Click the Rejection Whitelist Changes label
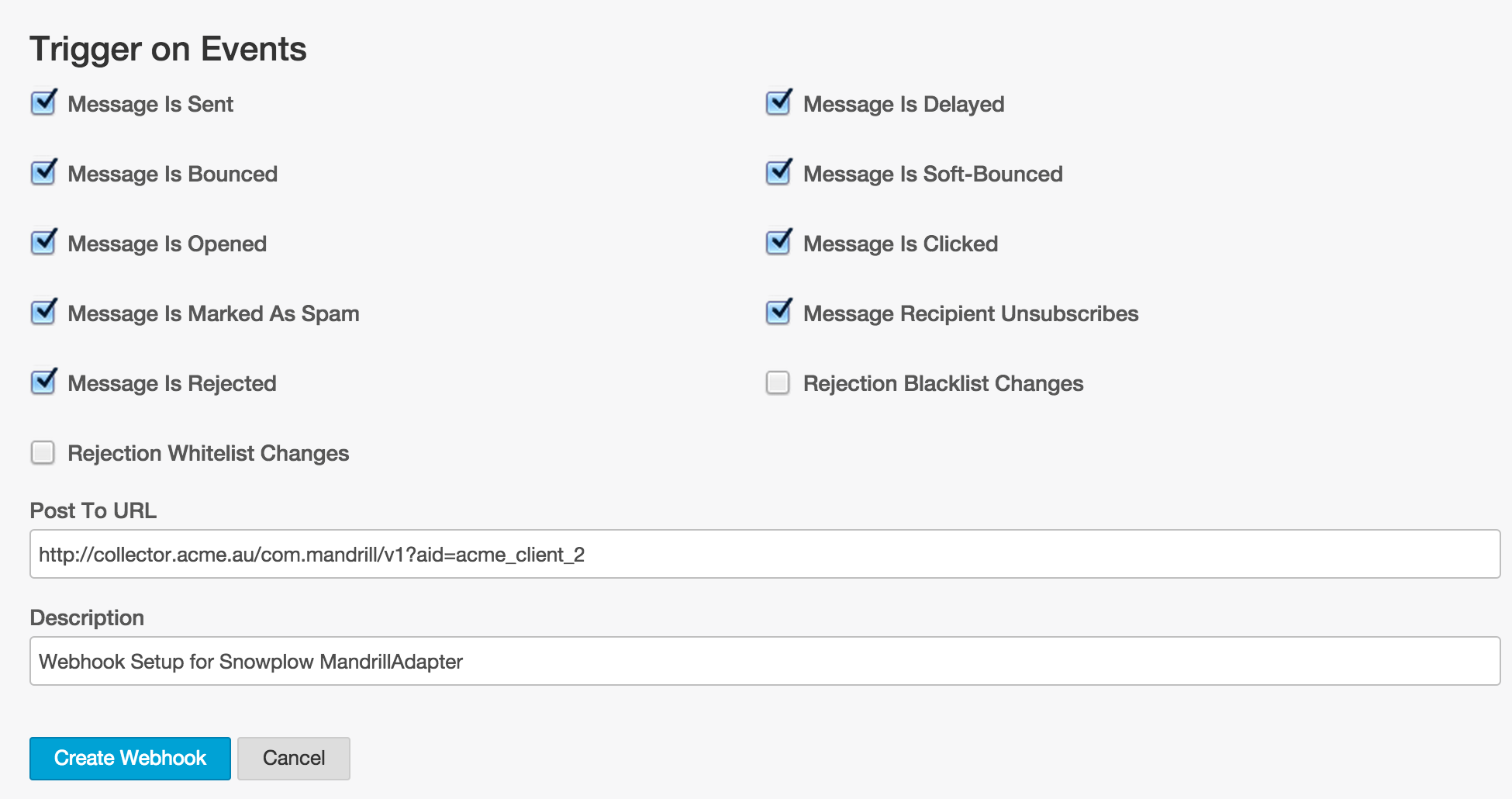 (208, 453)
